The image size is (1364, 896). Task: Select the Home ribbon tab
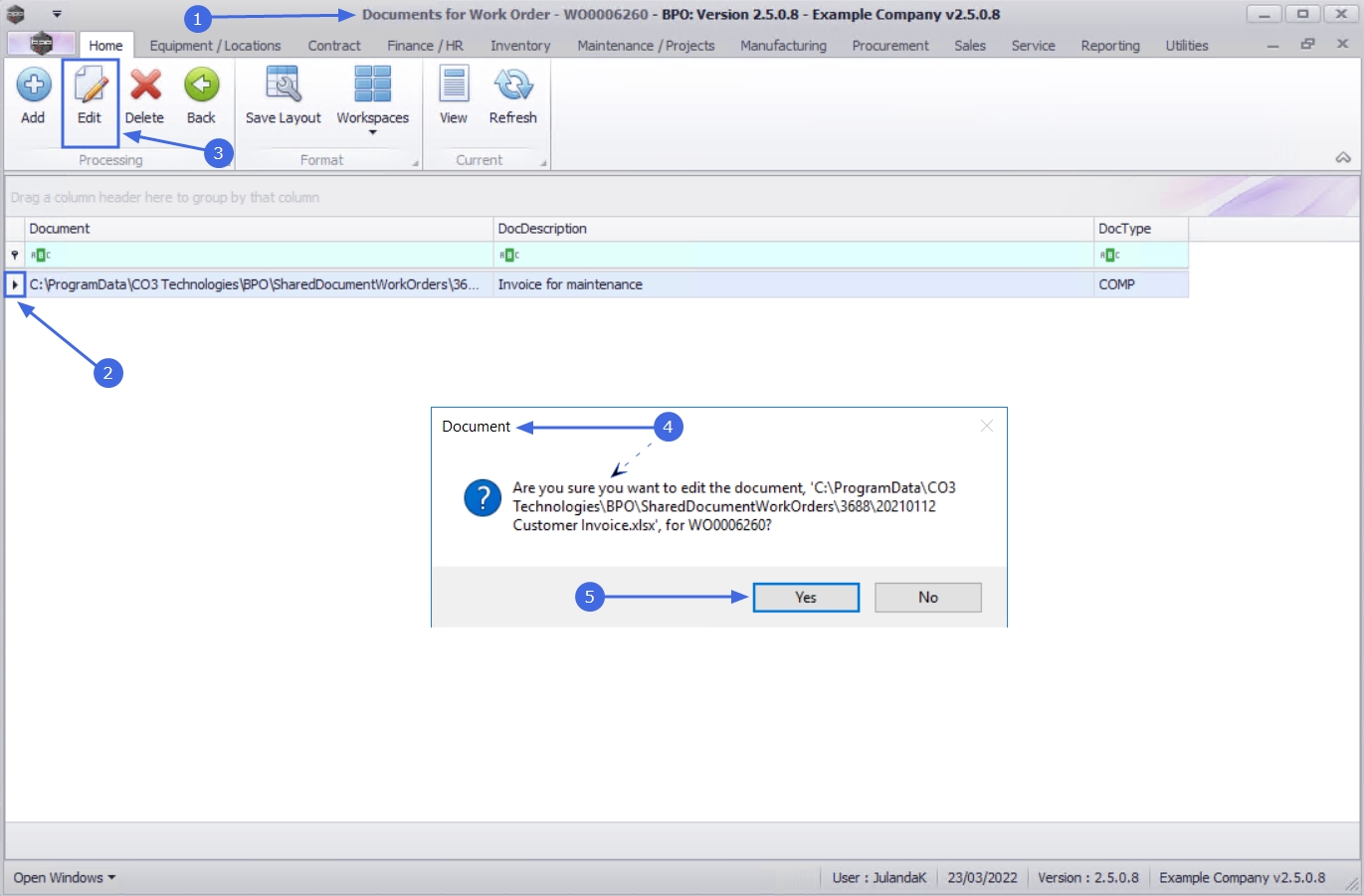coord(105,46)
